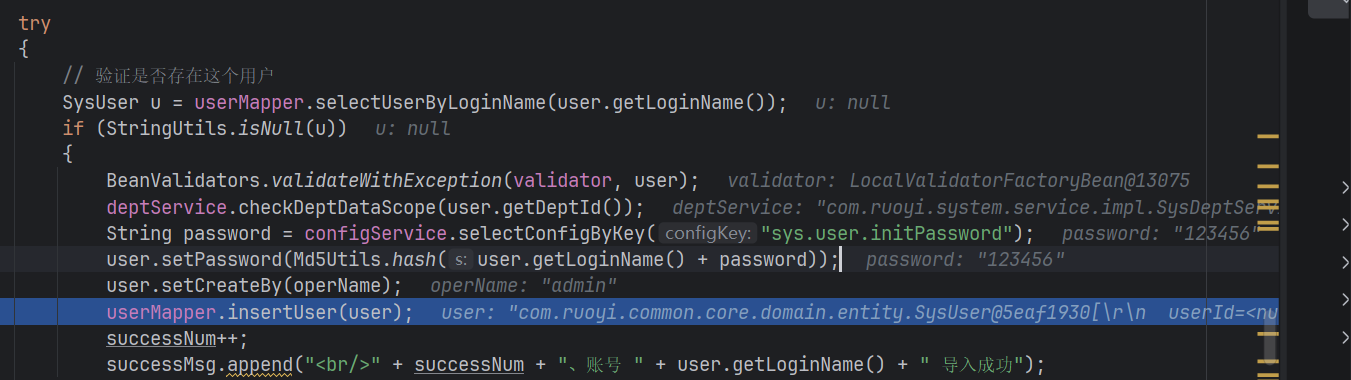This screenshot has height=380, width=1351.
Task: Click the 'configKey:' parameter inlay hint
Action: pos(708,233)
